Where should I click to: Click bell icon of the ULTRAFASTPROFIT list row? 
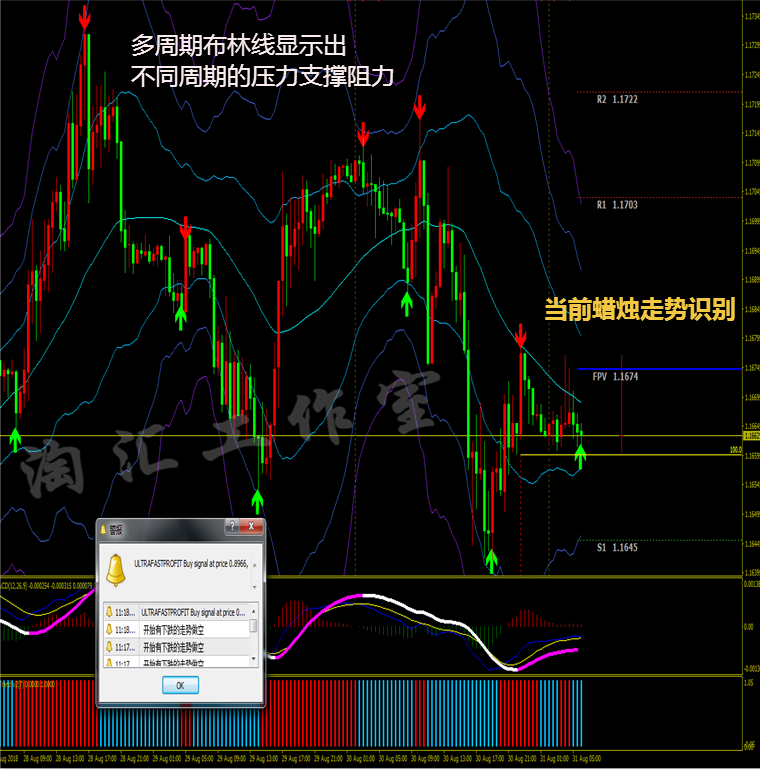tap(109, 612)
